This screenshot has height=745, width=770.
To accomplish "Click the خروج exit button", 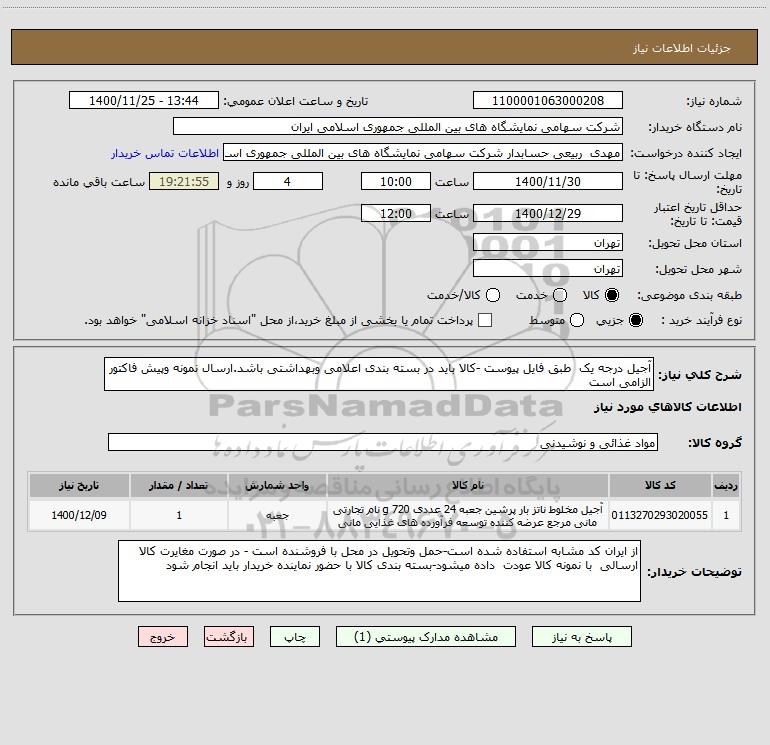I will (x=163, y=637).
